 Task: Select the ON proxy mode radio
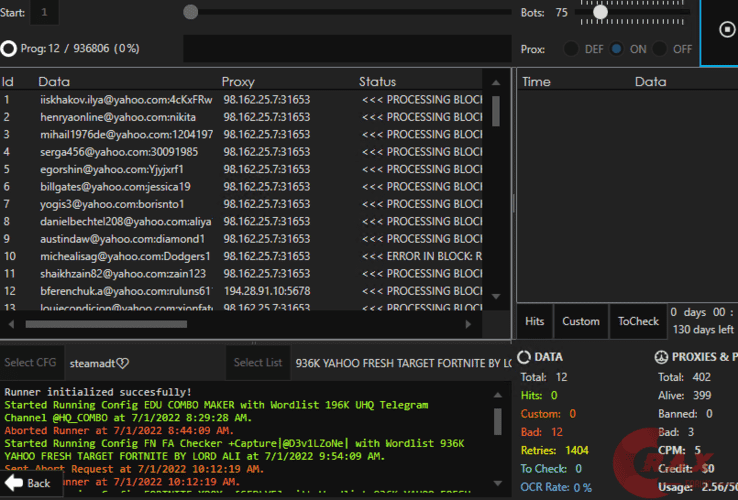pos(617,49)
